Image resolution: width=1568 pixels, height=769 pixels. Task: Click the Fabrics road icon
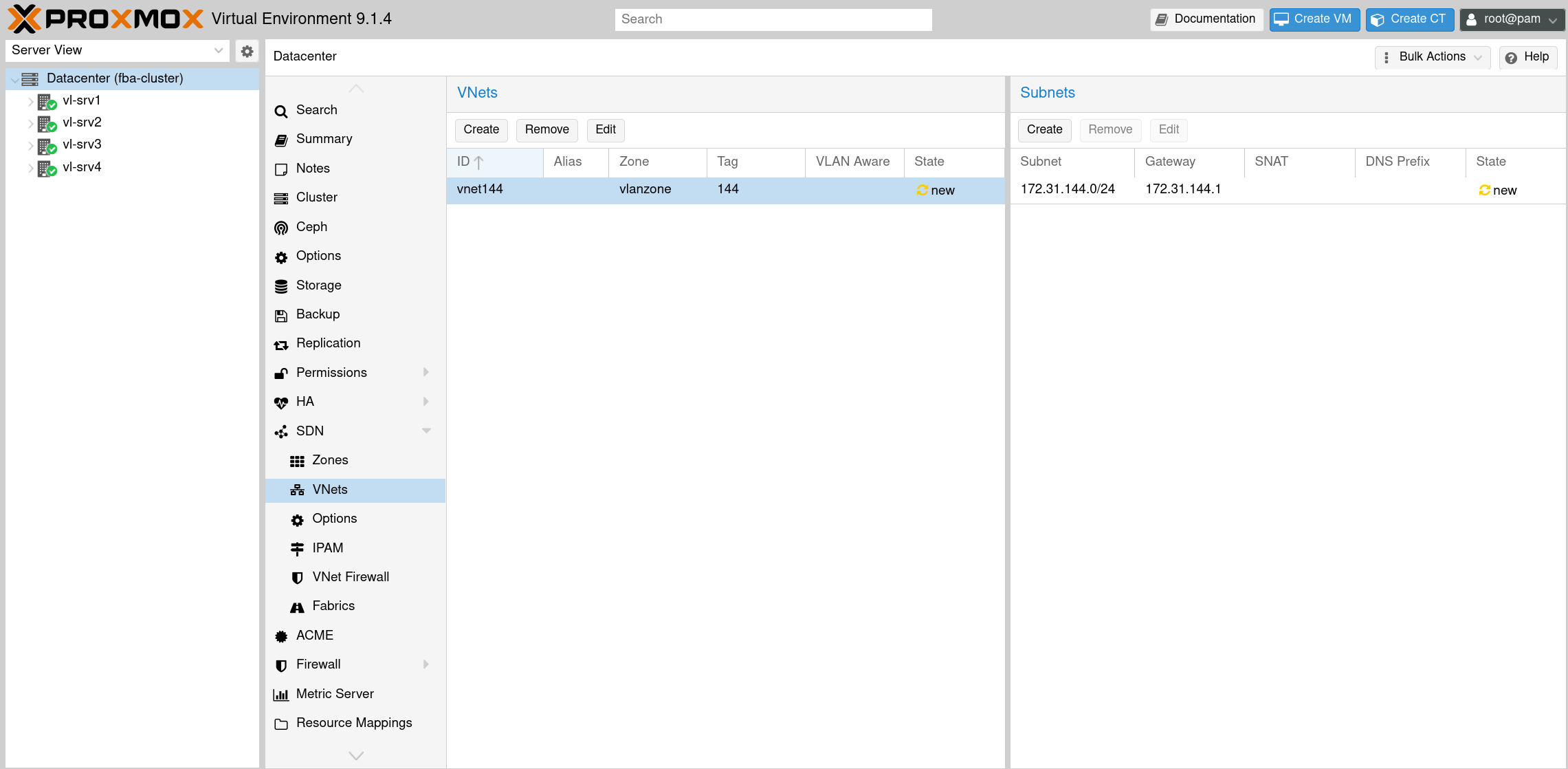[297, 607]
